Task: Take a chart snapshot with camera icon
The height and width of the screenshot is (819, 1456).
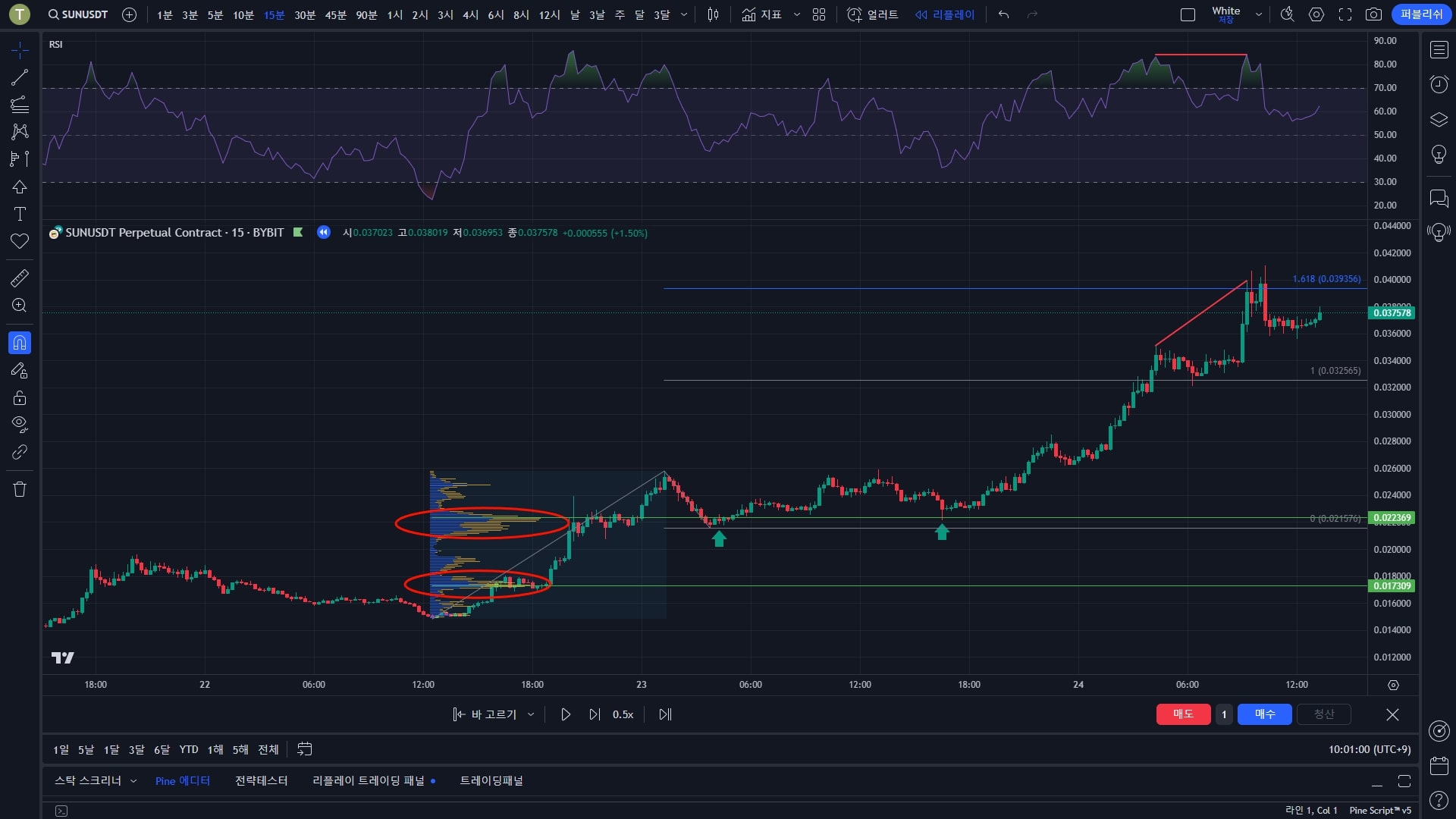Action: pos(1373,14)
